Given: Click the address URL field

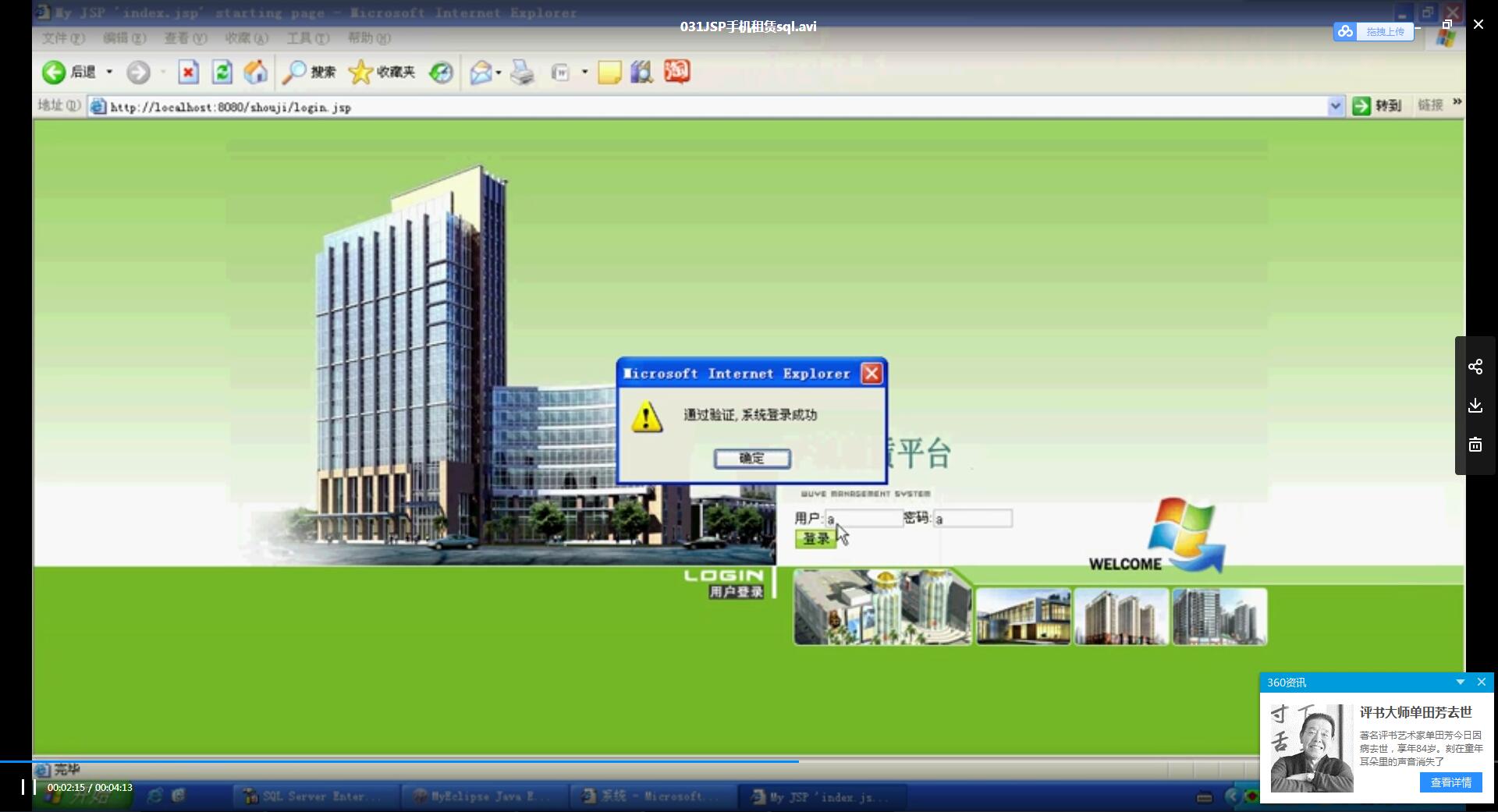Looking at the screenshot, I should (706, 107).
